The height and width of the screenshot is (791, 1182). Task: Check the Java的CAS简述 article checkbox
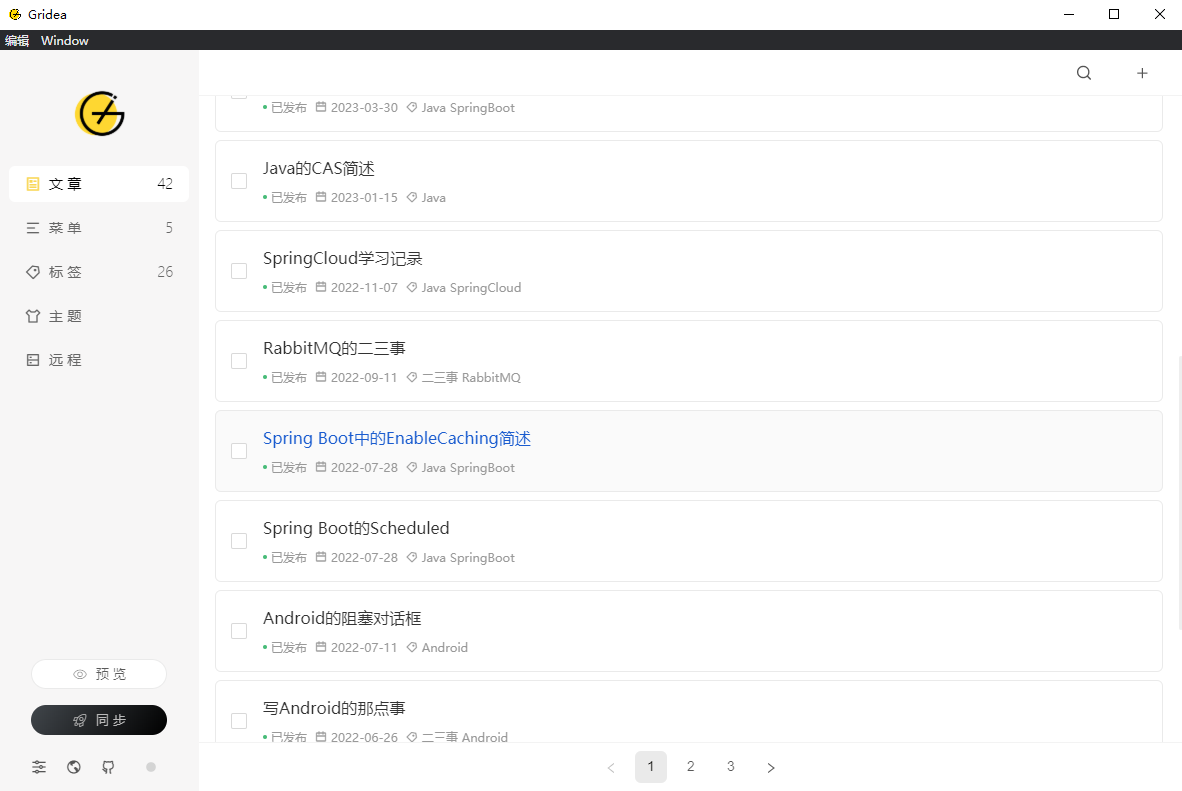tap(239, 181)
